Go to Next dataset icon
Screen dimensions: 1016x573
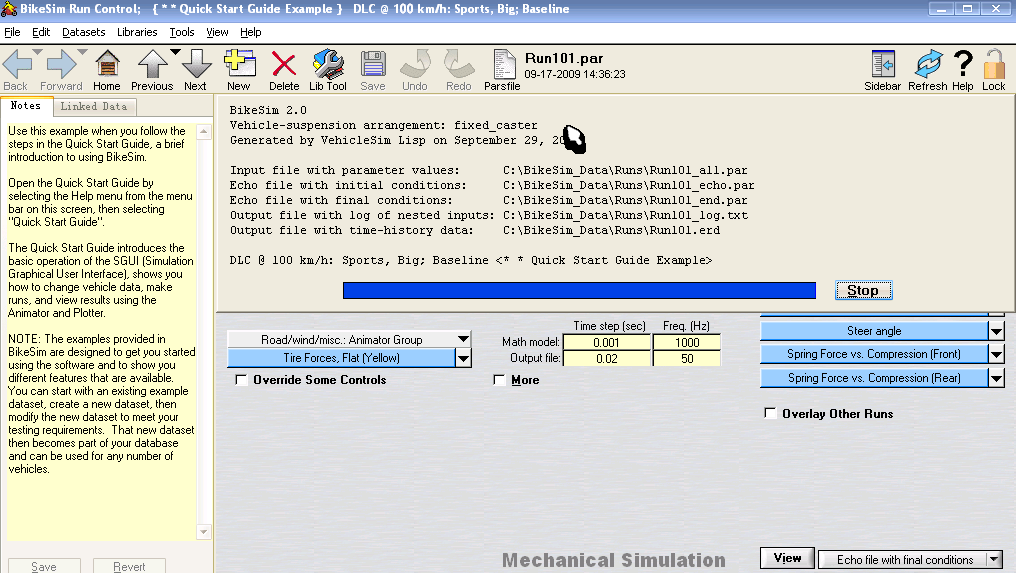(196, 65)
